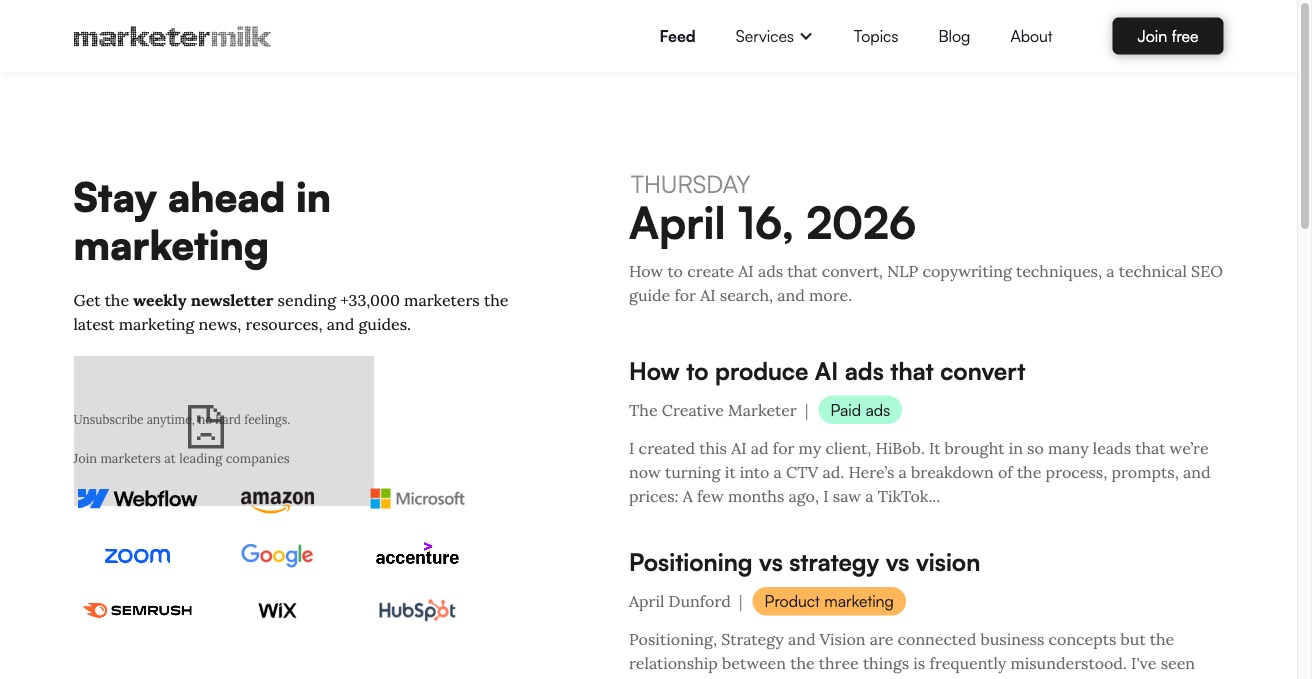Click the Wix logo
This screenshot has width=1312, height=679.
point(277,610)
